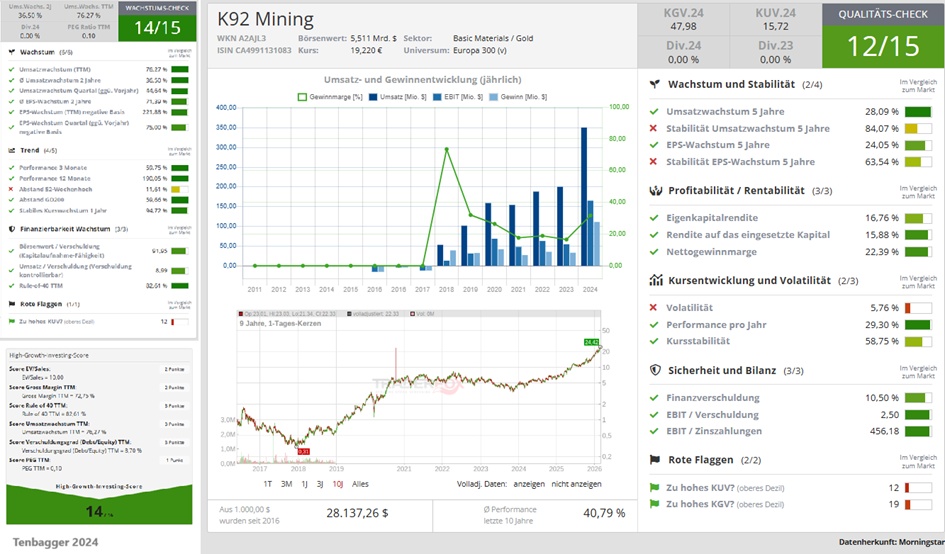Click the sprout icon beside Wachstum und Stabilität
The width and height of the screenshot is (945, 554).
[x=654, y=86]
